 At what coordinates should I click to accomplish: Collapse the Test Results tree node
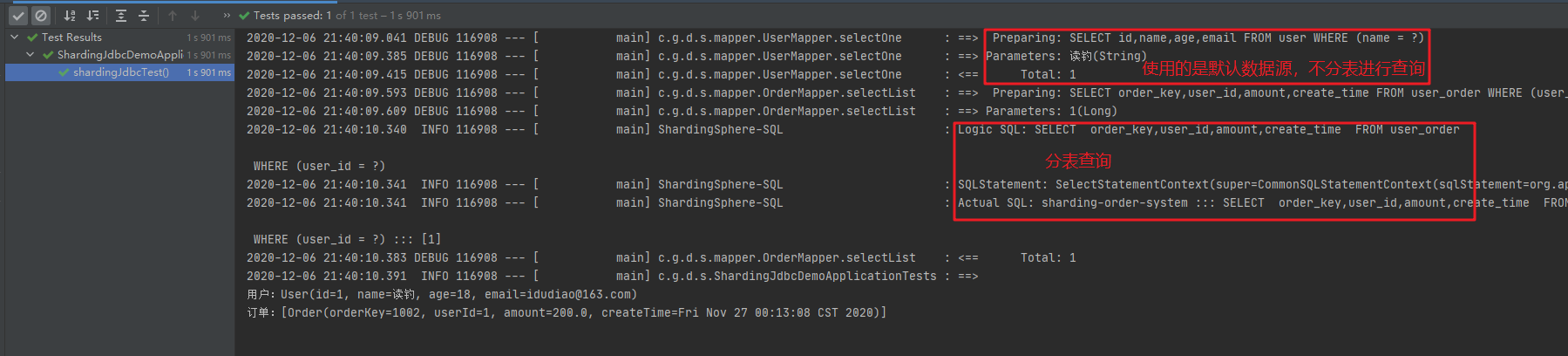point(15,38)
